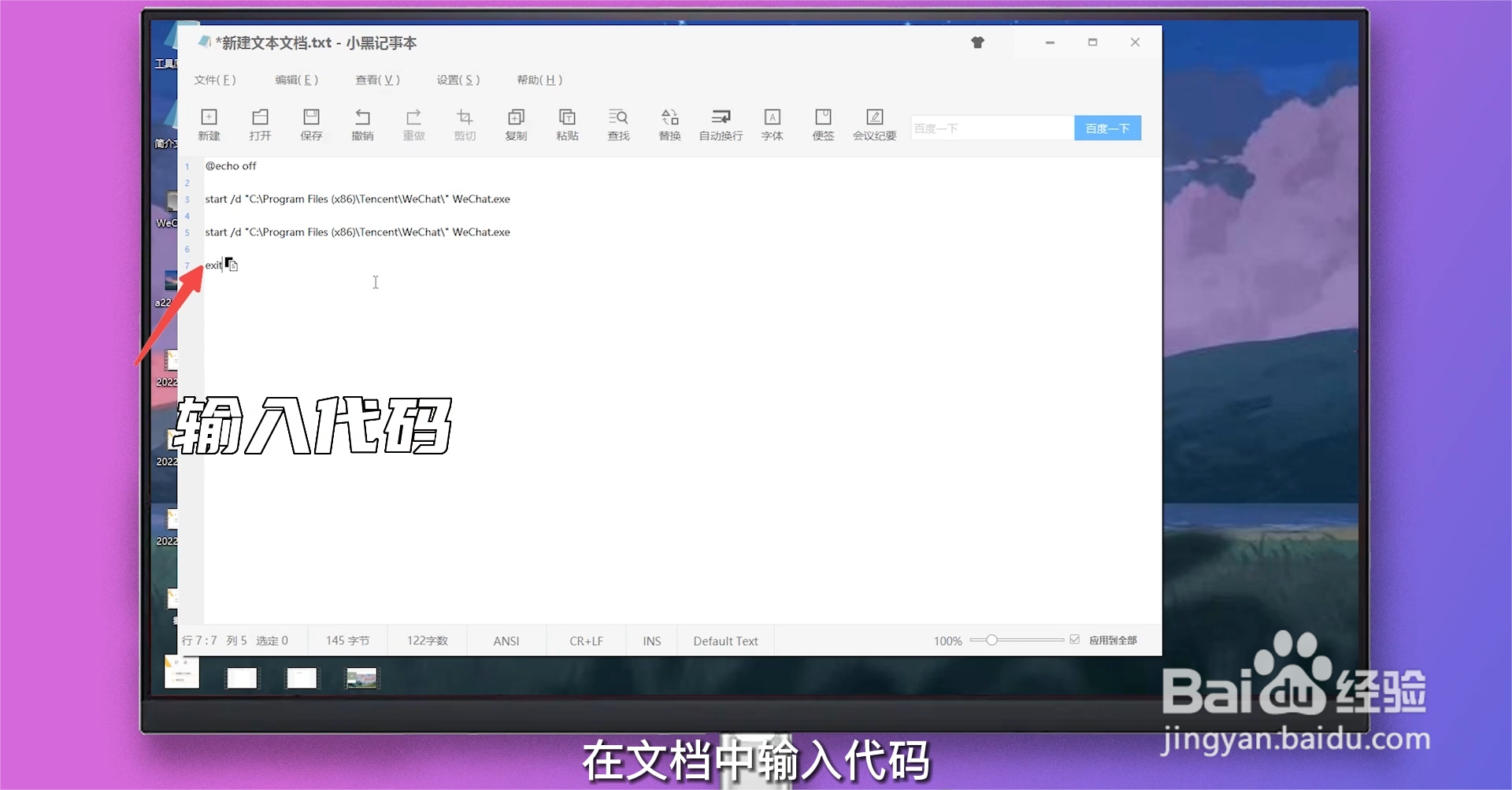The width and height of the screenshot is (1512, 790).
Task: Open the sticky note 便签 feature
Action: click(823, 124)
